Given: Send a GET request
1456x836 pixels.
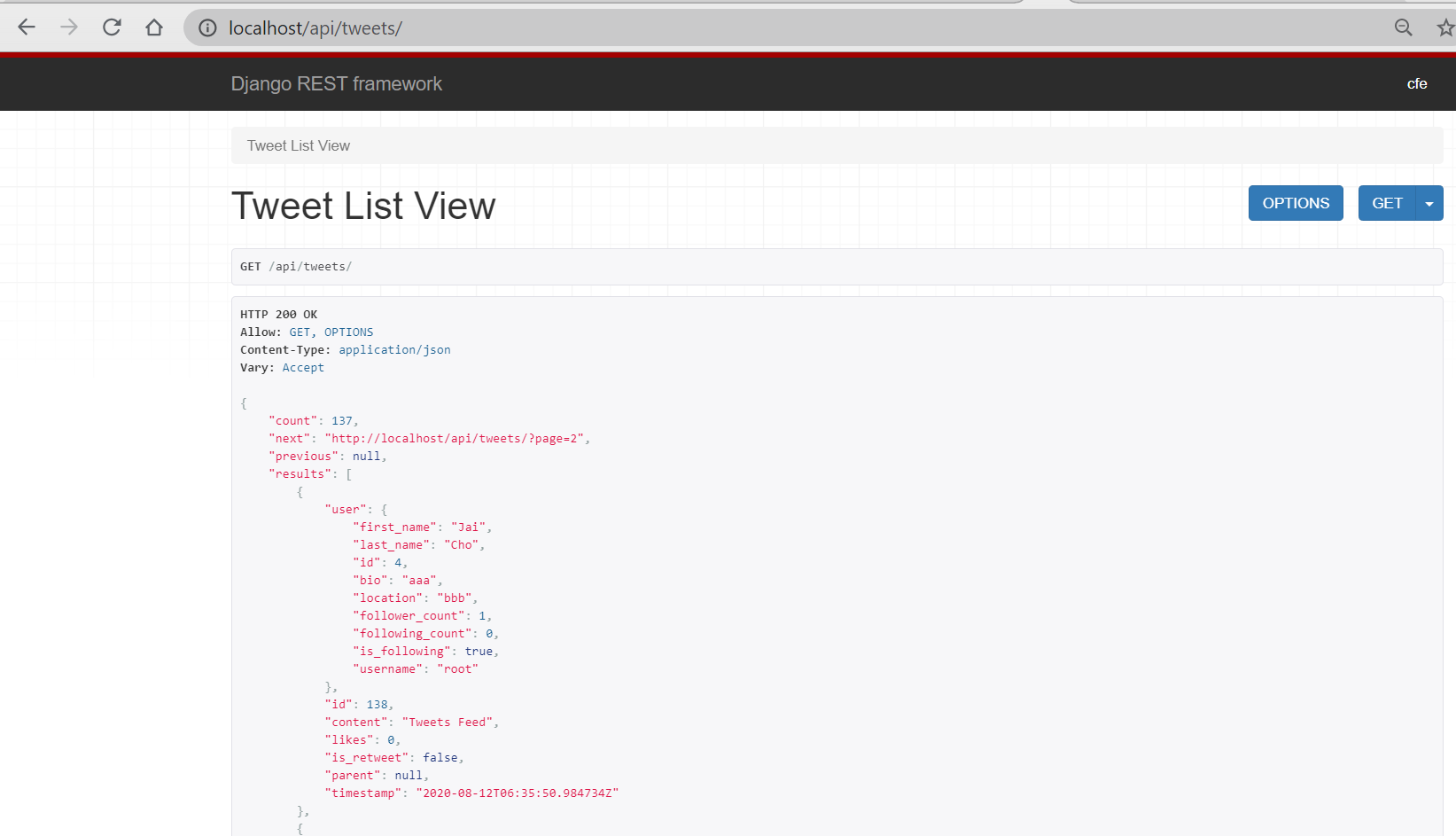Looking at the screenshot, I should point(1387,203).
